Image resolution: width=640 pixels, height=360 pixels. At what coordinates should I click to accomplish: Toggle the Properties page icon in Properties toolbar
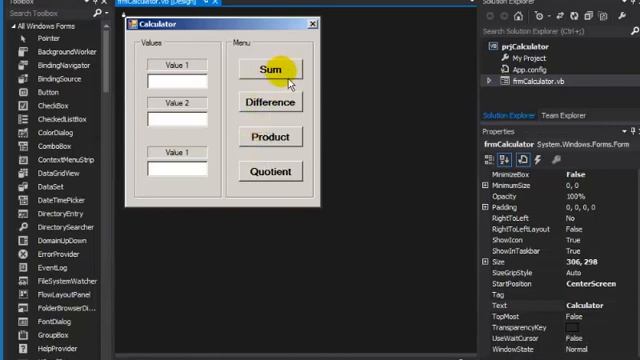pos(522,160)
